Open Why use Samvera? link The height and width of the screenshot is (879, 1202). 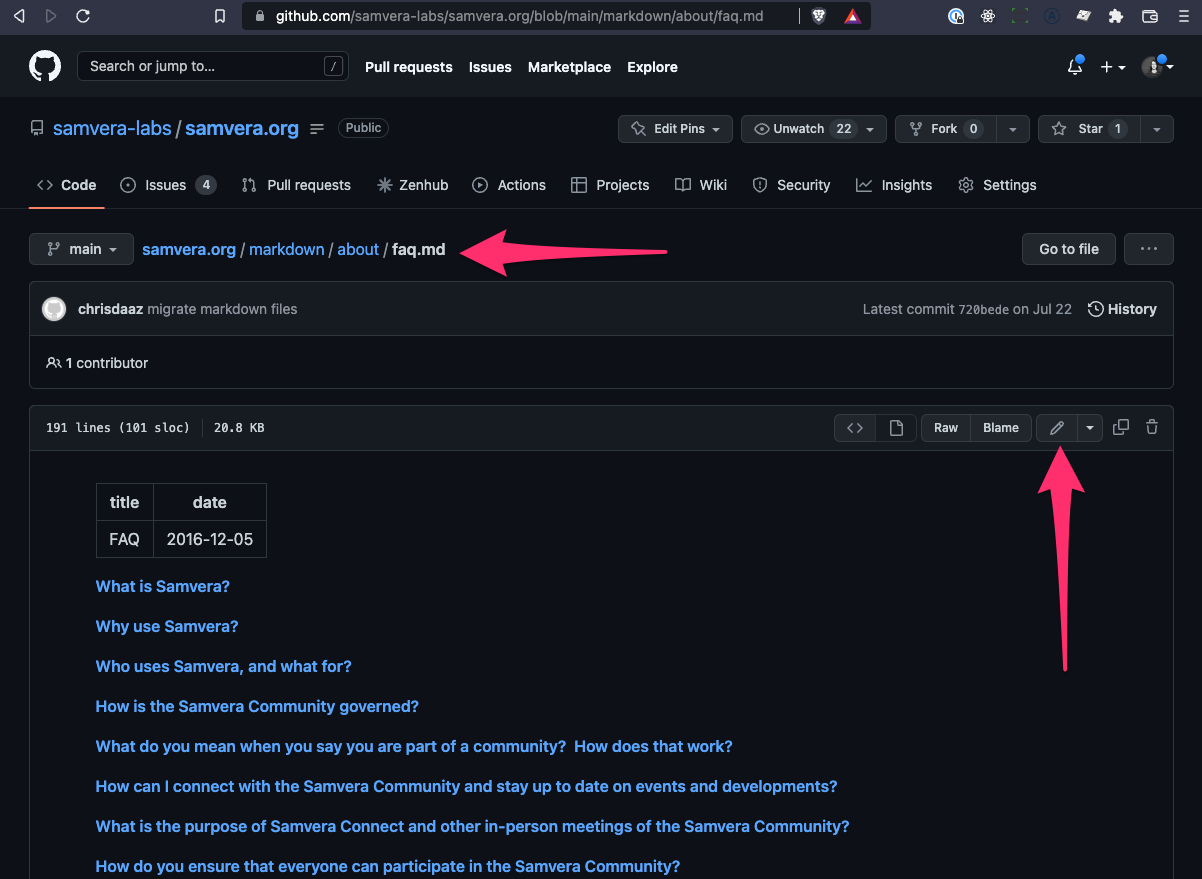click(x=167, y=626)
